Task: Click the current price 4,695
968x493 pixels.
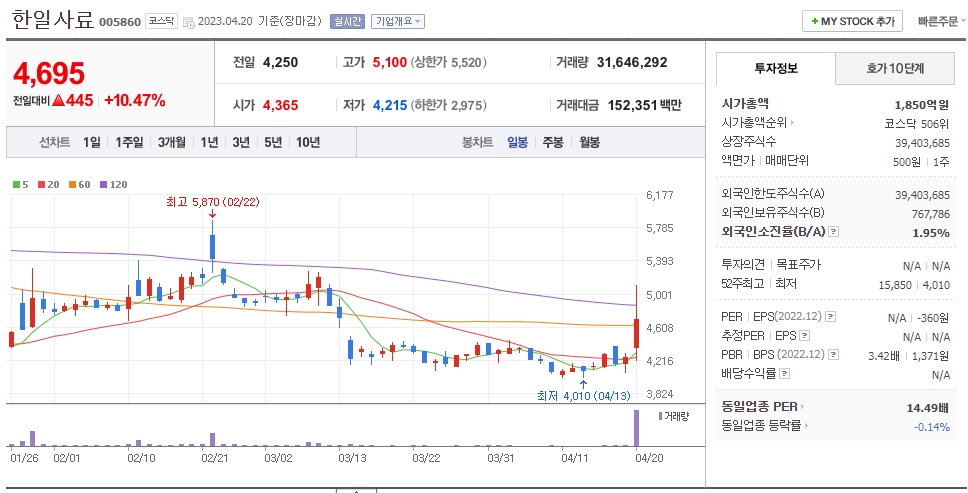Action: point(49,73)
